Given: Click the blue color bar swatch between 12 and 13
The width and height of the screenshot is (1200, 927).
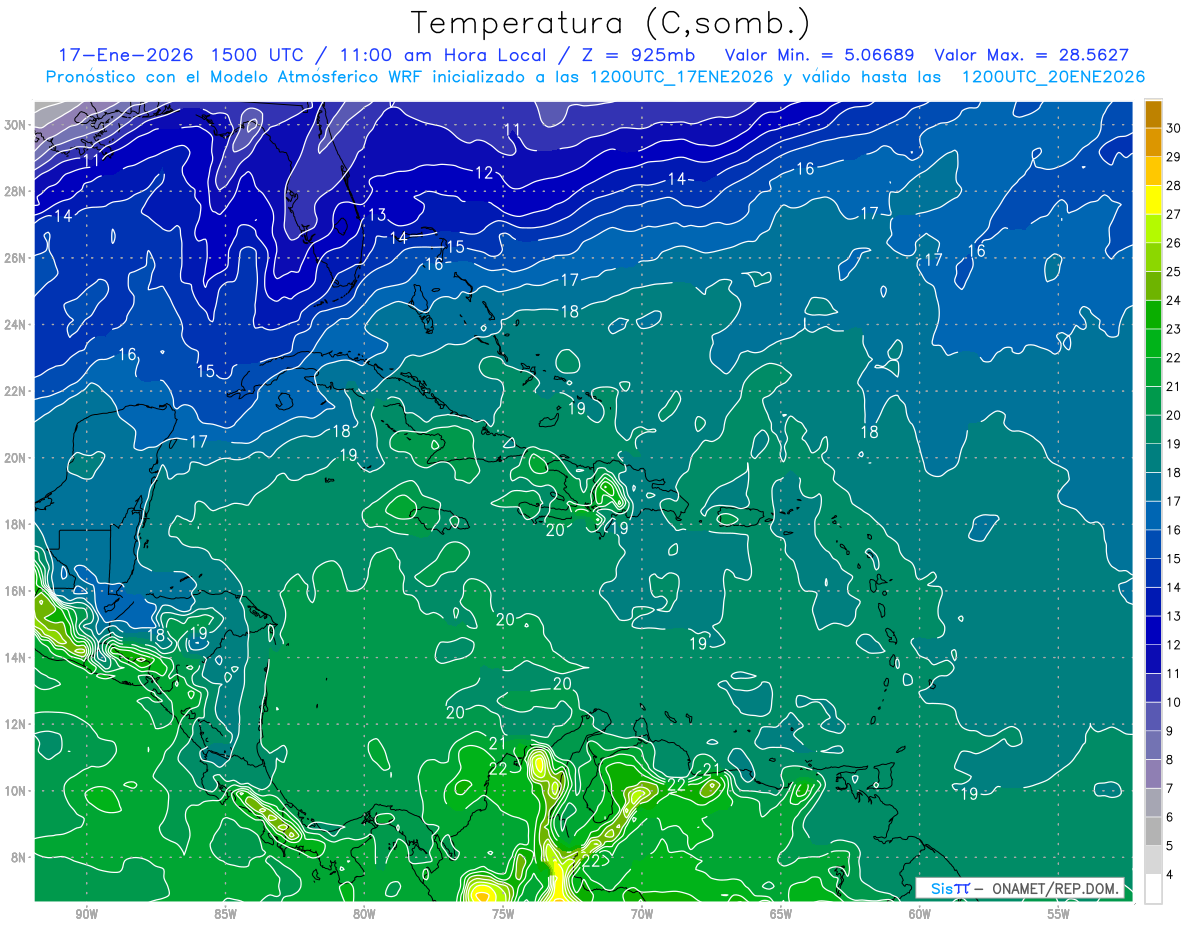Looking at the screenshot, I should point(1153,631).
